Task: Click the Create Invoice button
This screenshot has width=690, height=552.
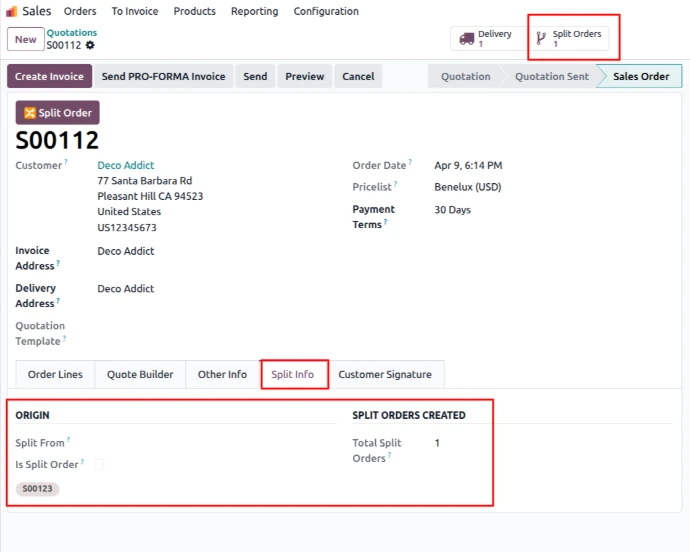Action: click(x=50, y=76)
